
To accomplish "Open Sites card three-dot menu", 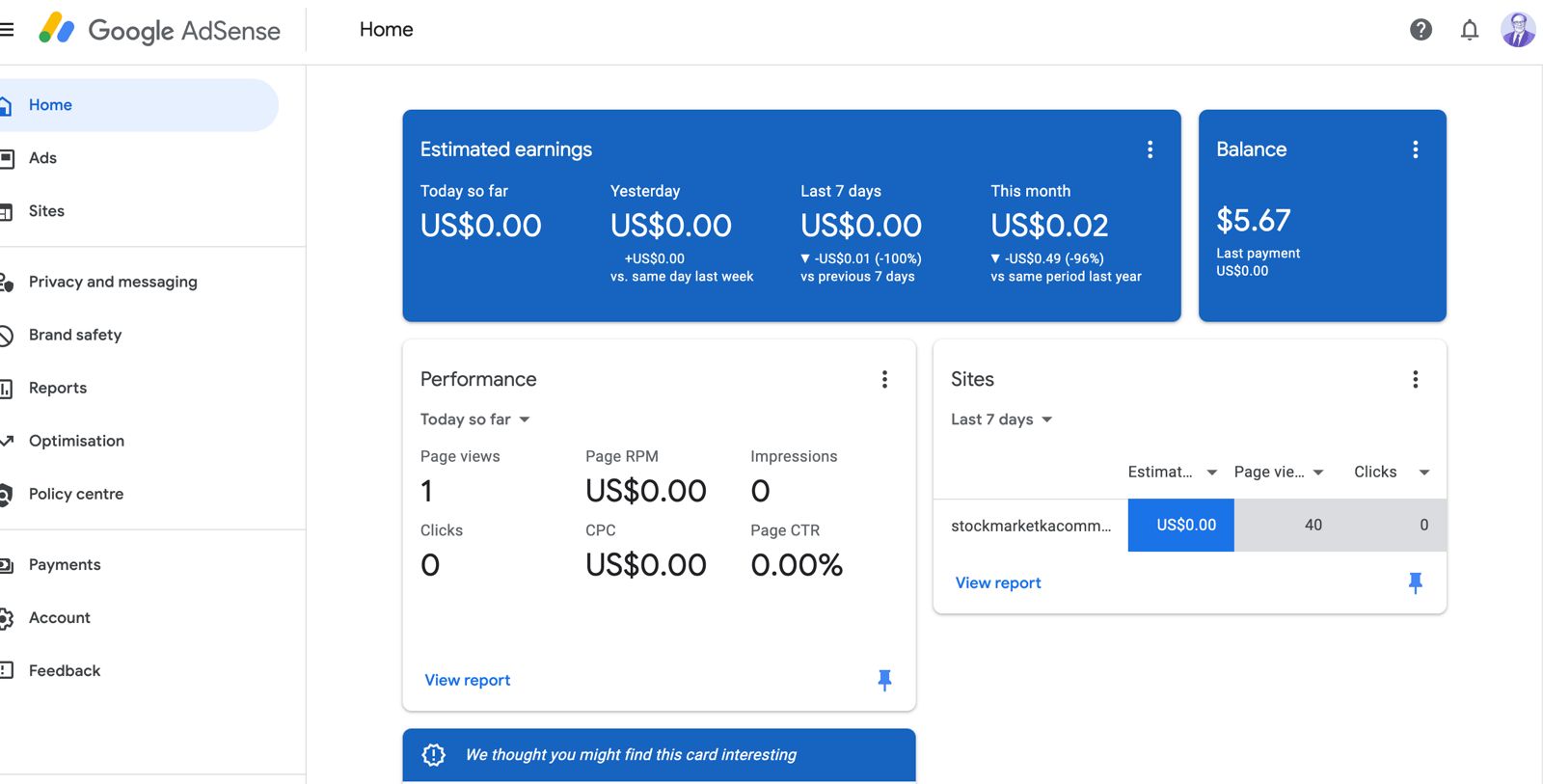I will tap(1415, 379).
